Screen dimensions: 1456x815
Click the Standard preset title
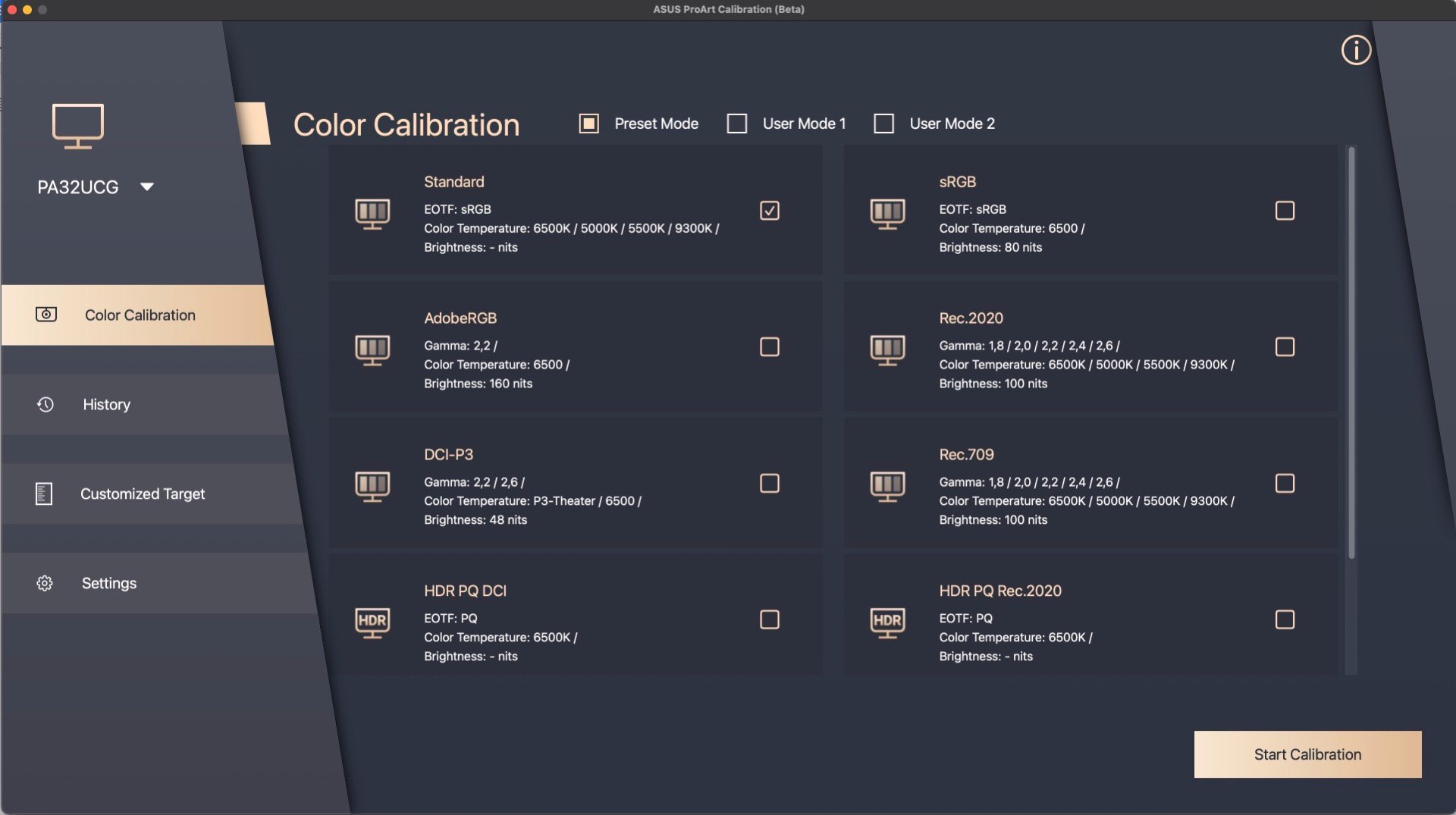point(453,182)
